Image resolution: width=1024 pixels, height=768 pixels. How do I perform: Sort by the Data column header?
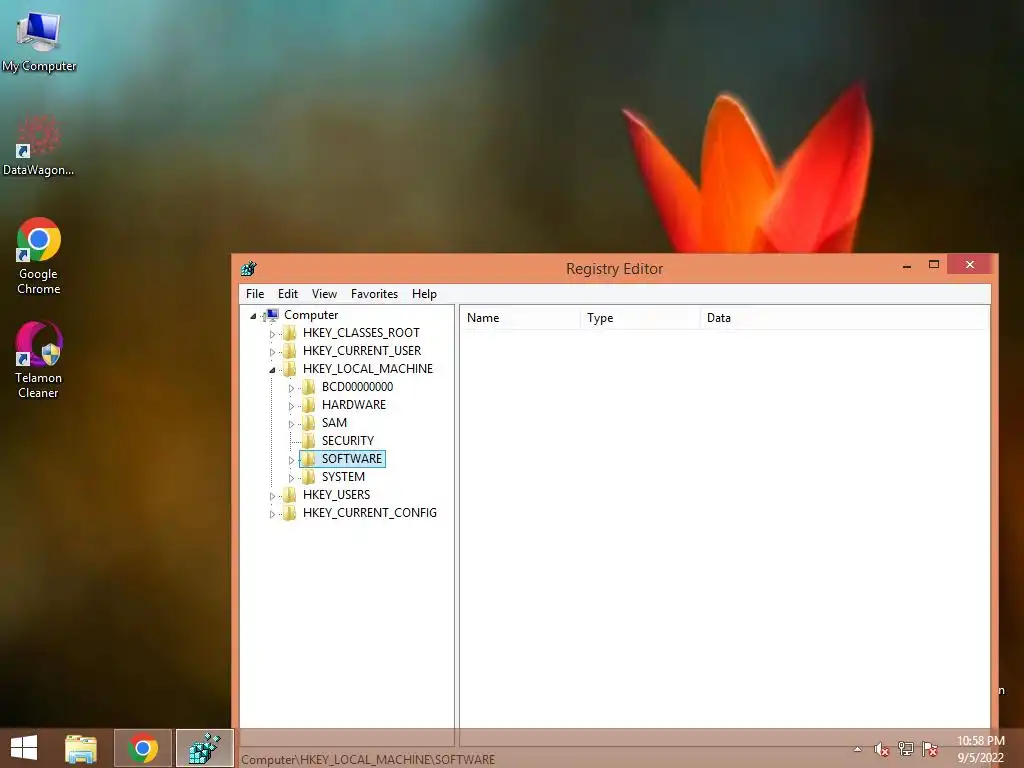(x=844, y=318)
